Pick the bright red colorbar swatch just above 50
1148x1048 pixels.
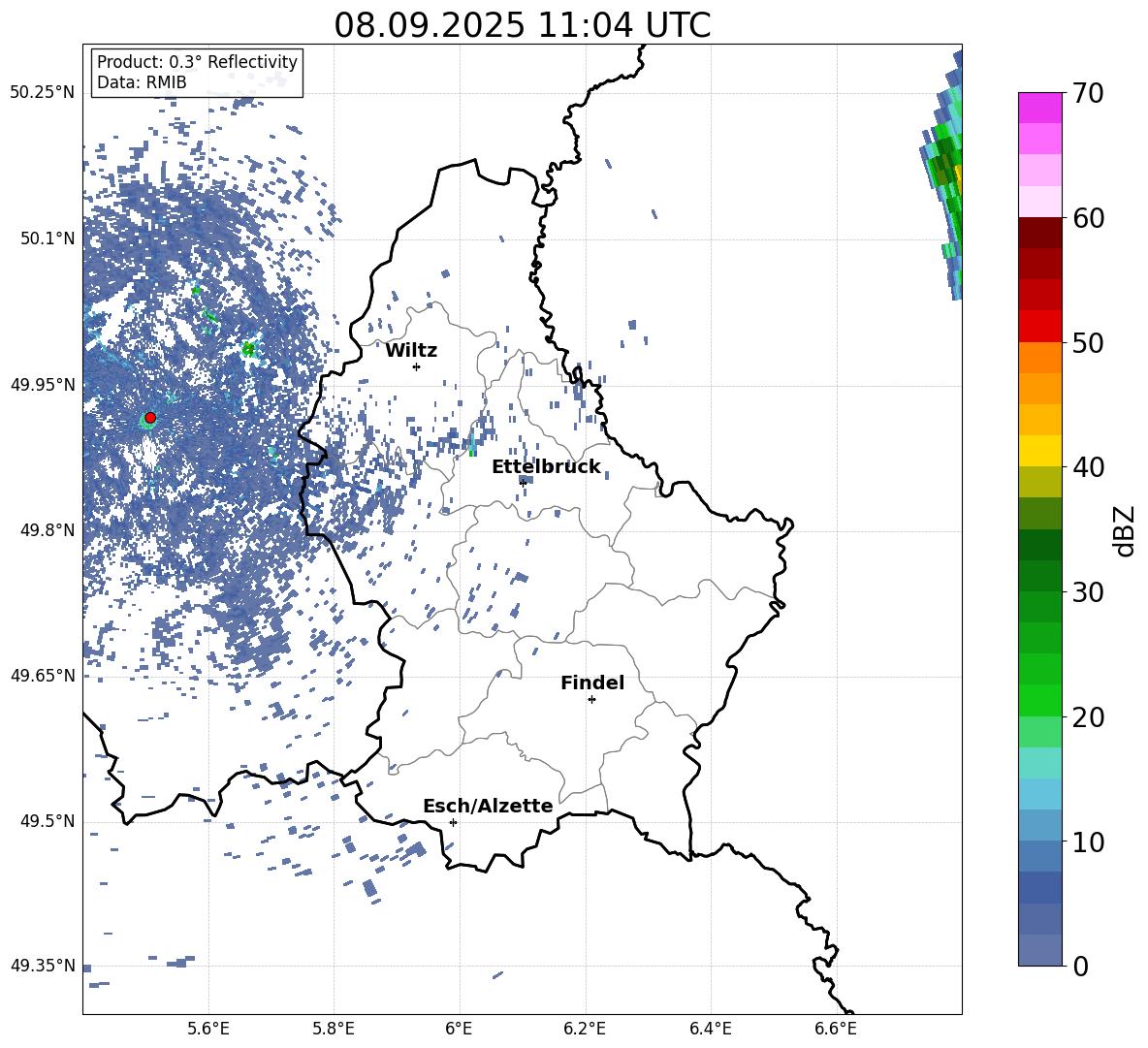click(x=1039, y=327)
